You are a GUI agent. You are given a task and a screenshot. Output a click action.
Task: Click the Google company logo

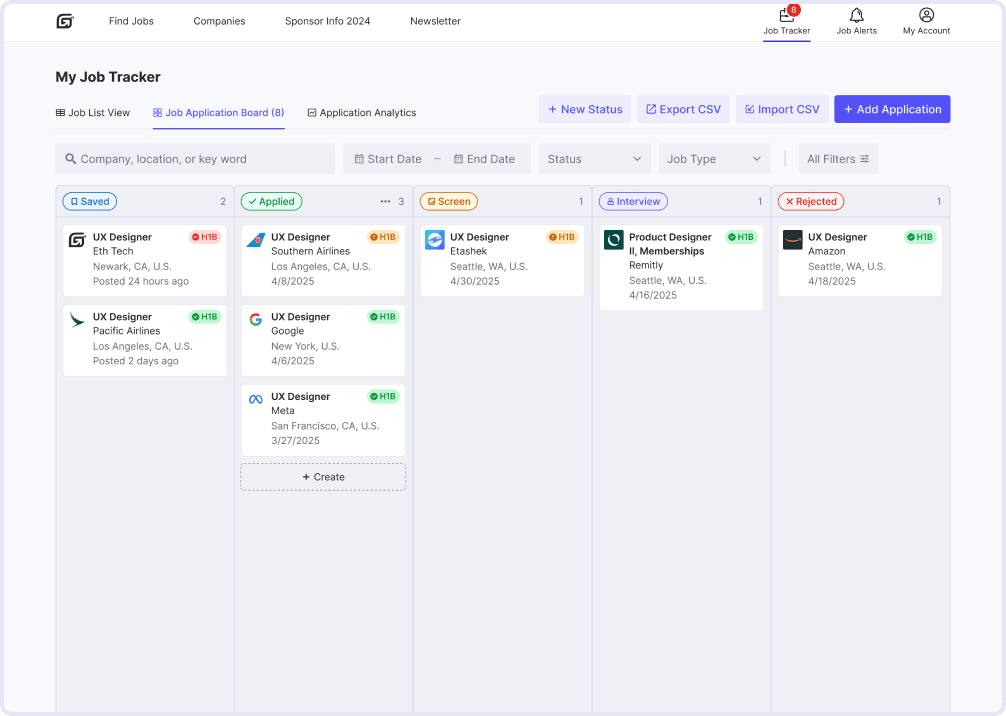256,320
